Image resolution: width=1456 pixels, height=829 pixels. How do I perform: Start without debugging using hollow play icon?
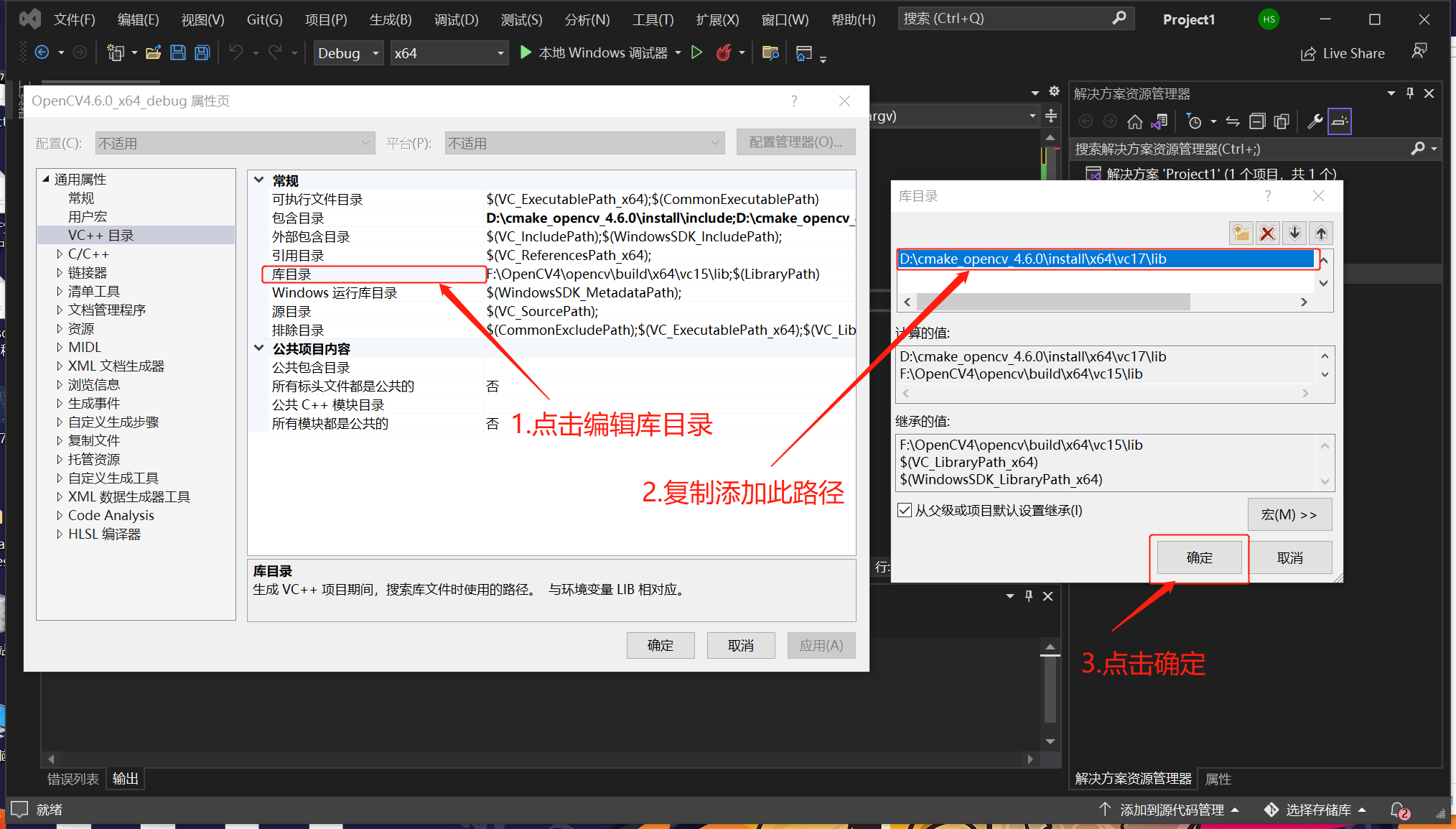coord(696,52)
